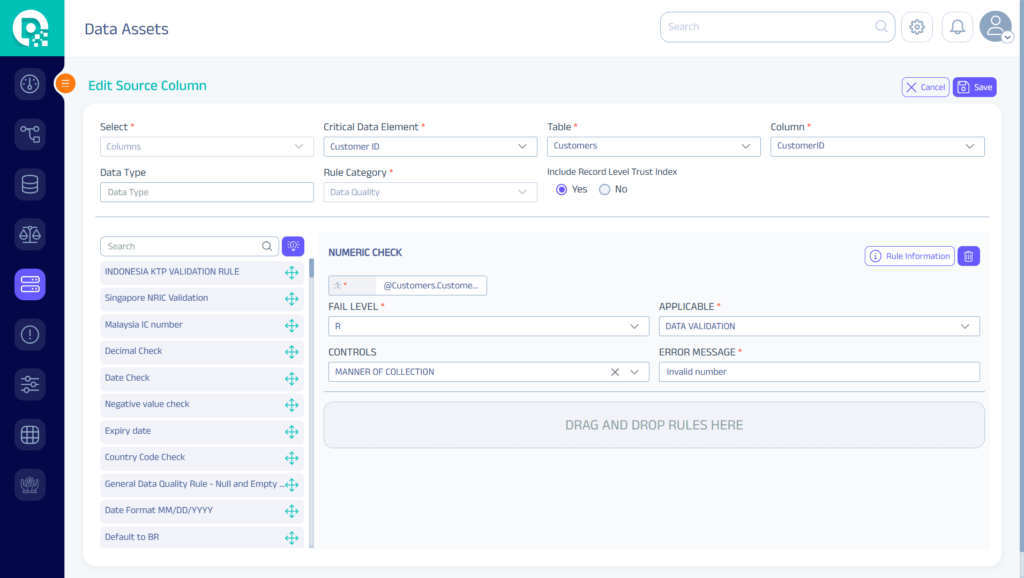The width and height of the screenshot is (1024, 578).
Task: Delete the Numeric Check rule with trash icon
Action: (x=968, y=256)
